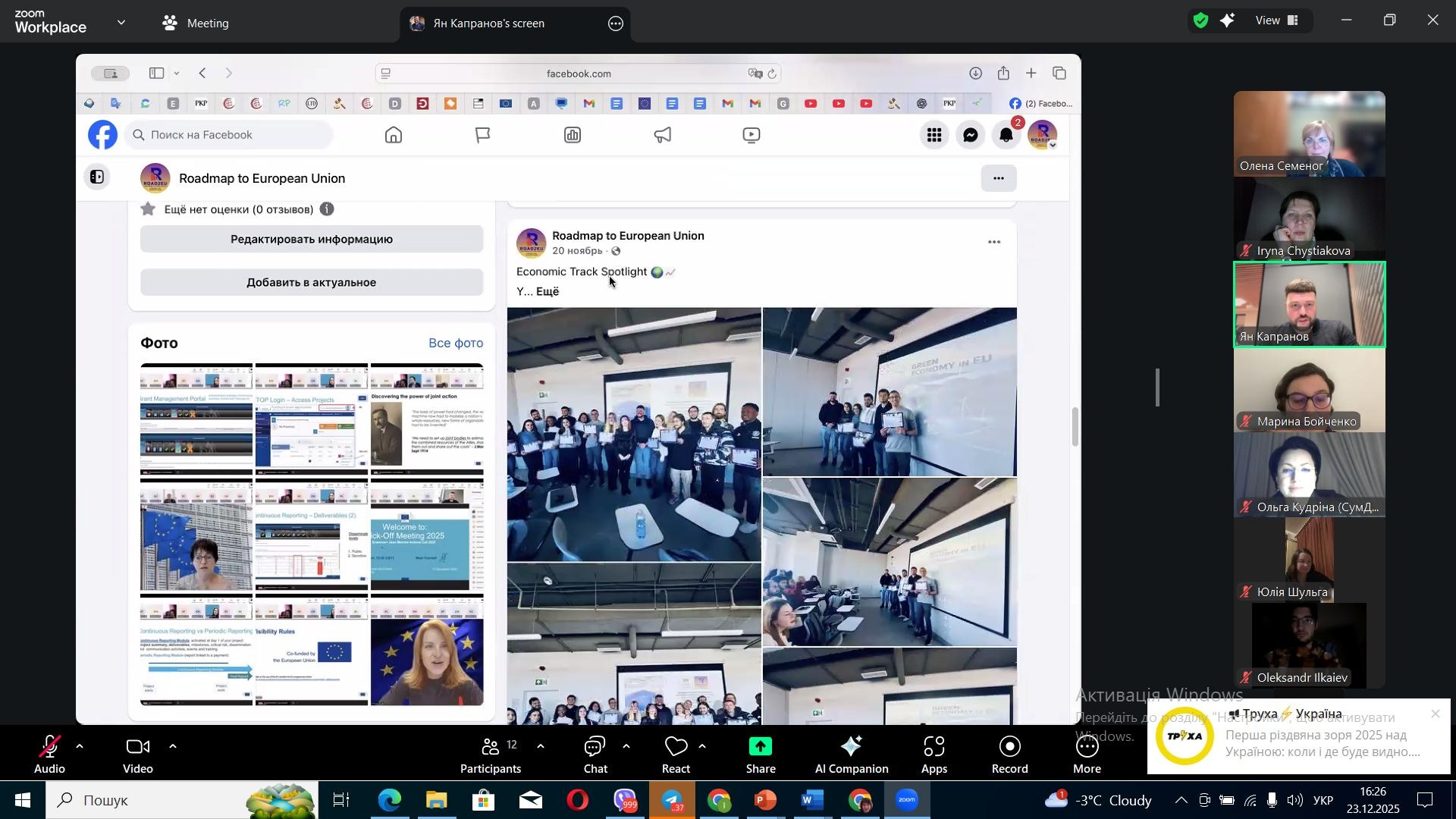1456x819 pixels.
Task: Launch AI Companion
Action: tap(851, 754)
